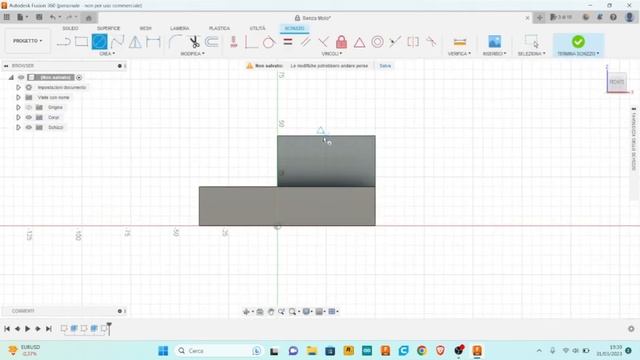The width and height of the screenshot is (640, 360).
Task: Switch to the MESH tab
Action: (x=145, y=28)
